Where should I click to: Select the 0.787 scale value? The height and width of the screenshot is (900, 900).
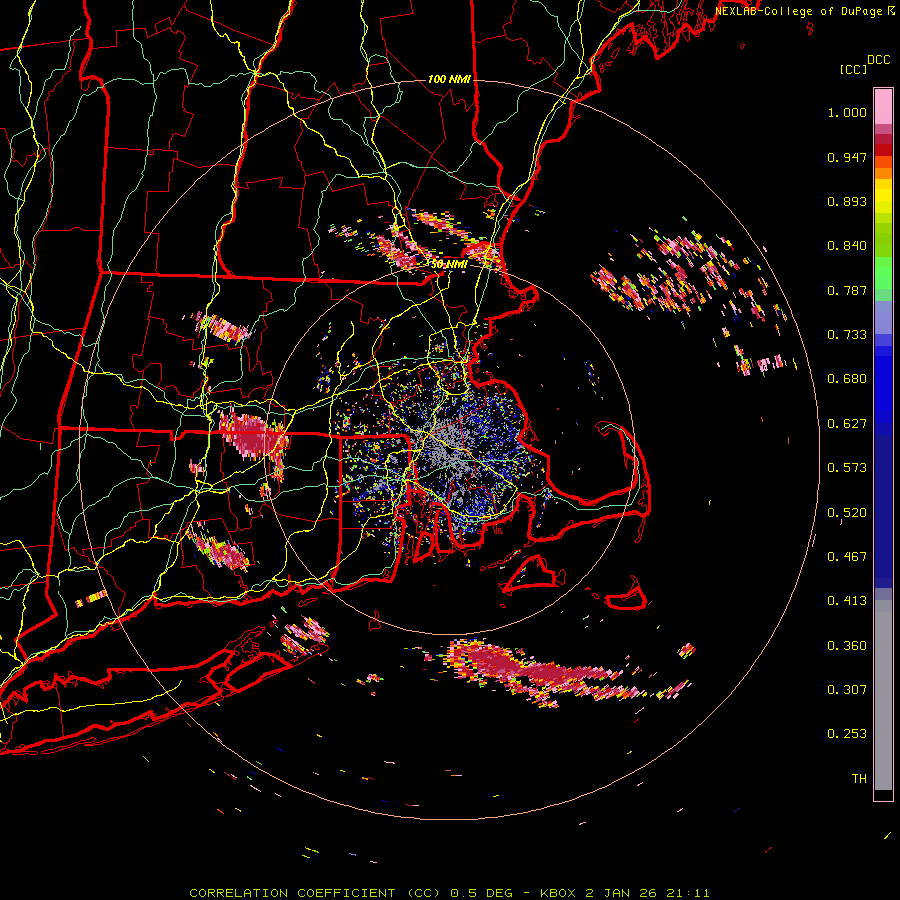pos(847,290)
